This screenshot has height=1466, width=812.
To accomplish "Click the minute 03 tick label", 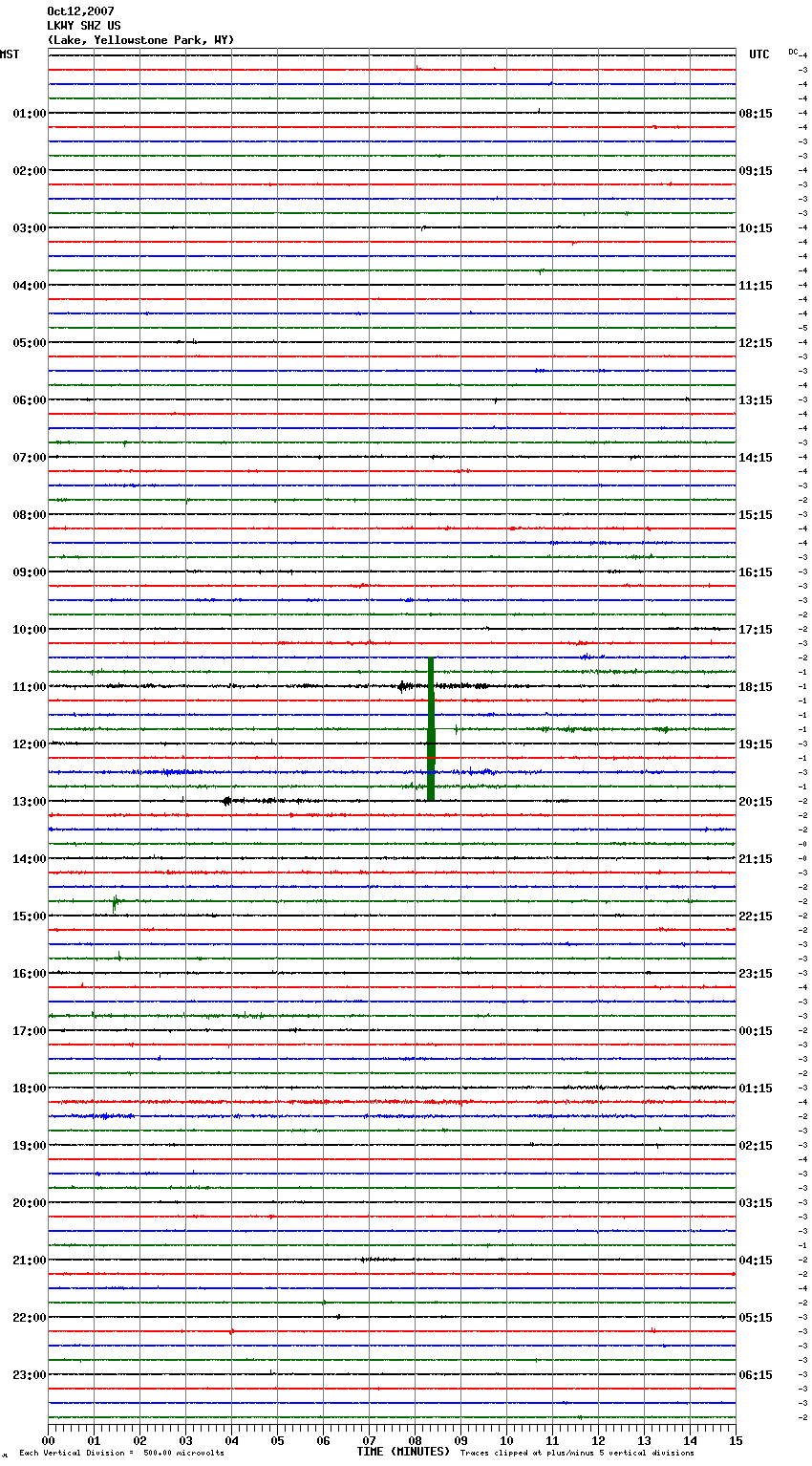I will [185, 1440].
